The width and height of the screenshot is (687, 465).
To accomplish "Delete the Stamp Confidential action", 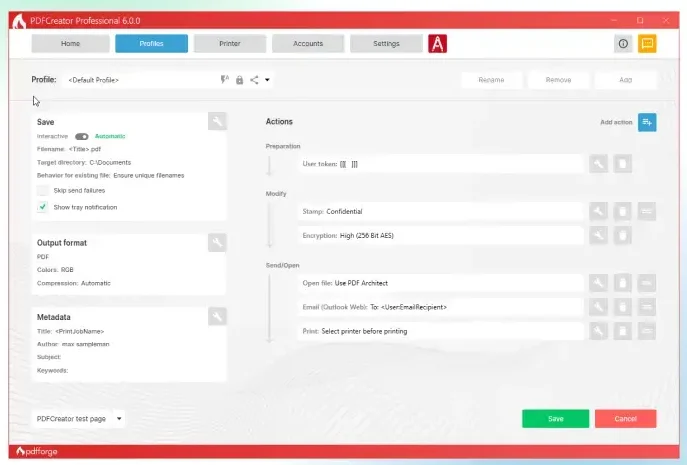I will coord(622,211).
